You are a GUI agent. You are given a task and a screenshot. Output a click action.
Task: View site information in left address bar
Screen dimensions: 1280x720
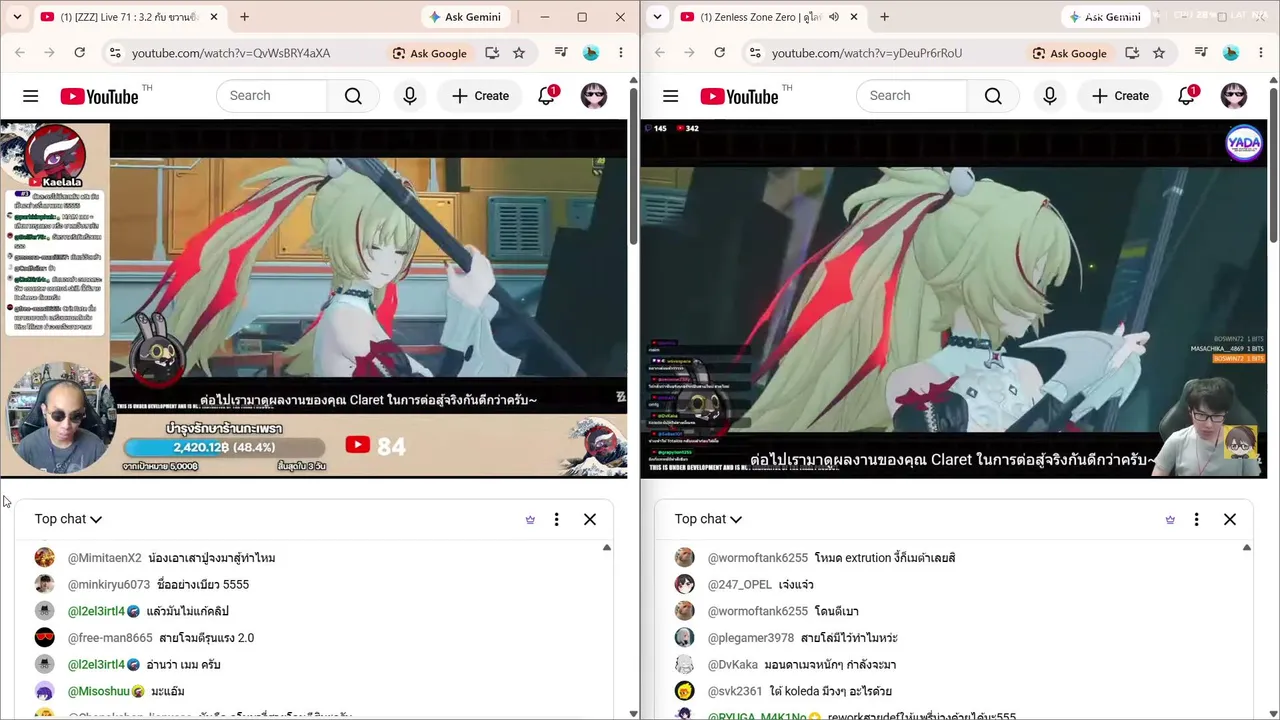[115, 53]
